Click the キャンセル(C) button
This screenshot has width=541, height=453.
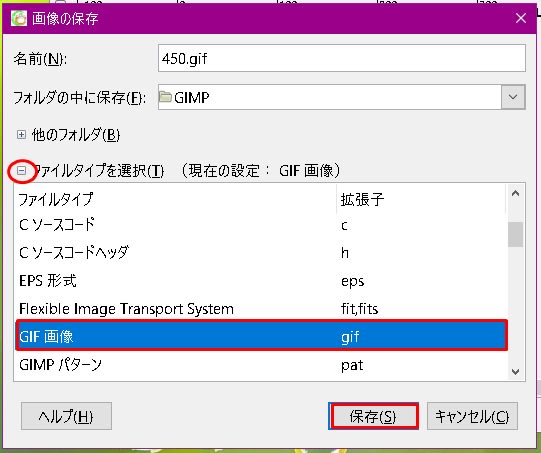pyautogui.click(x=472, y=416)
